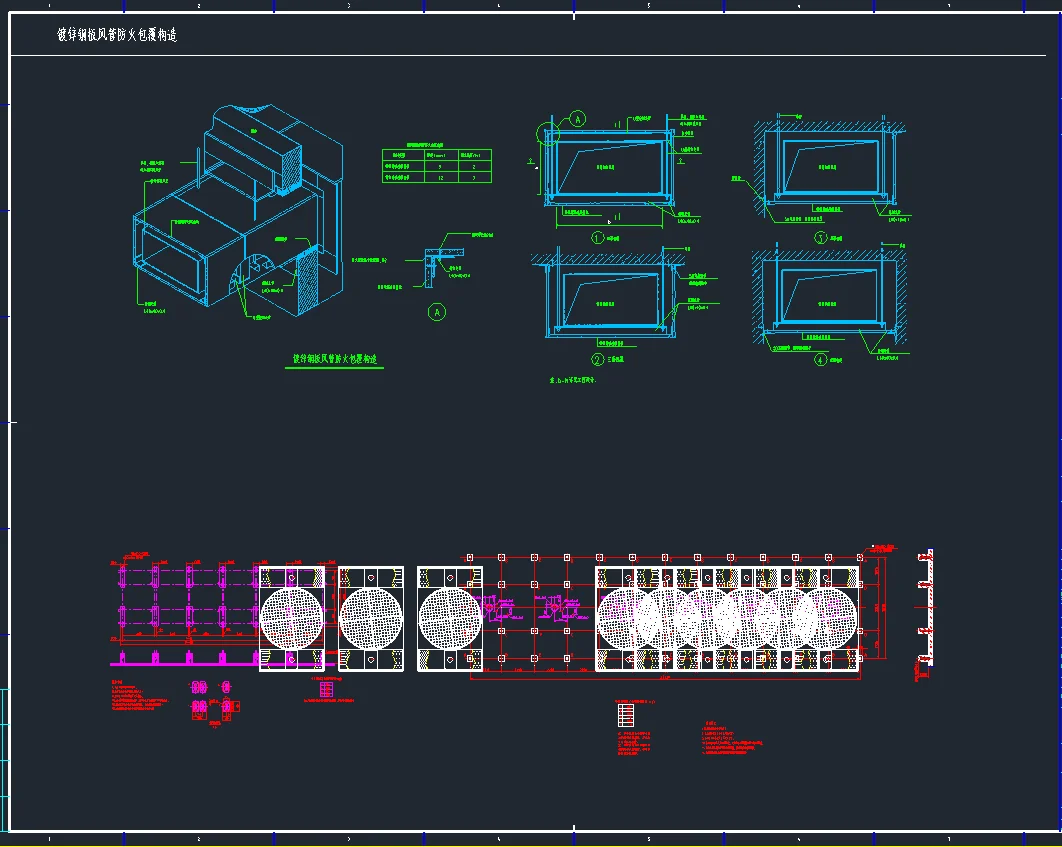This screenshot has width=1062, height=847.
Task: Select the red table under the long grille panel
Action: [626, 716]
